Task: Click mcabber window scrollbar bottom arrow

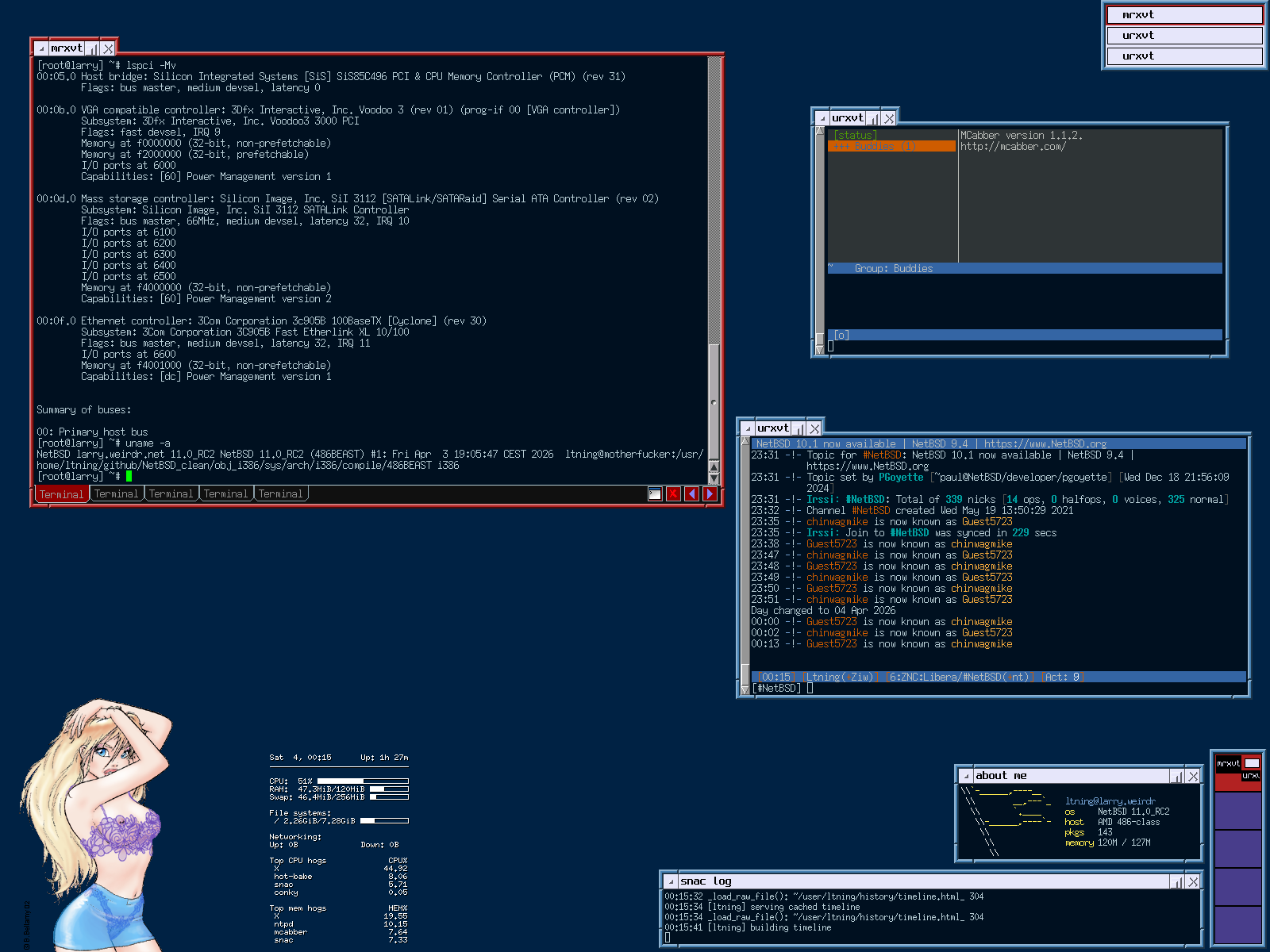Action: point(820,349)
